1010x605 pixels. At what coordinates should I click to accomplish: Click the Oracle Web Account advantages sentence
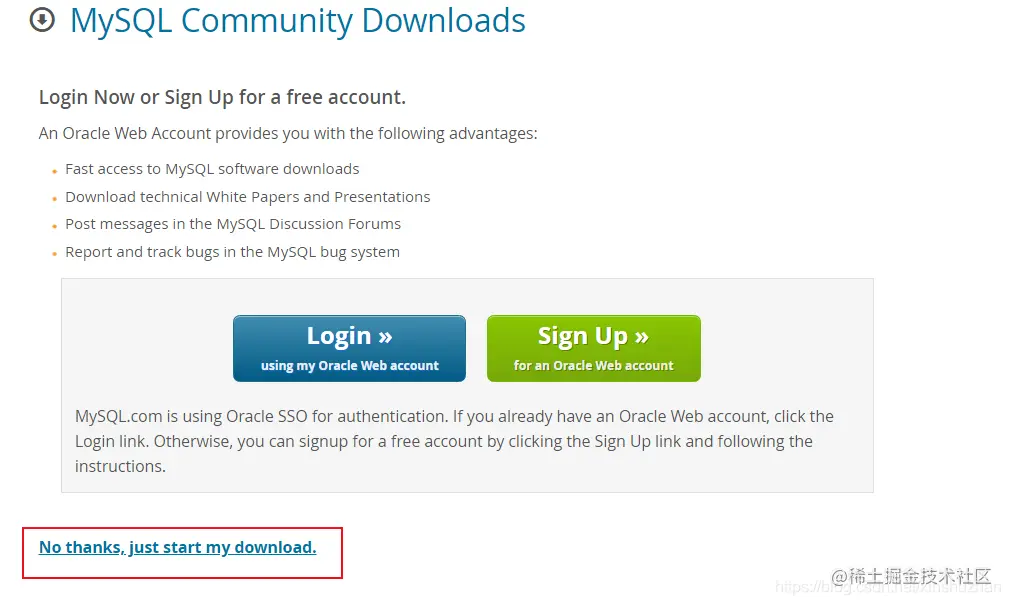pyautogui.click(x=288, y=133)
